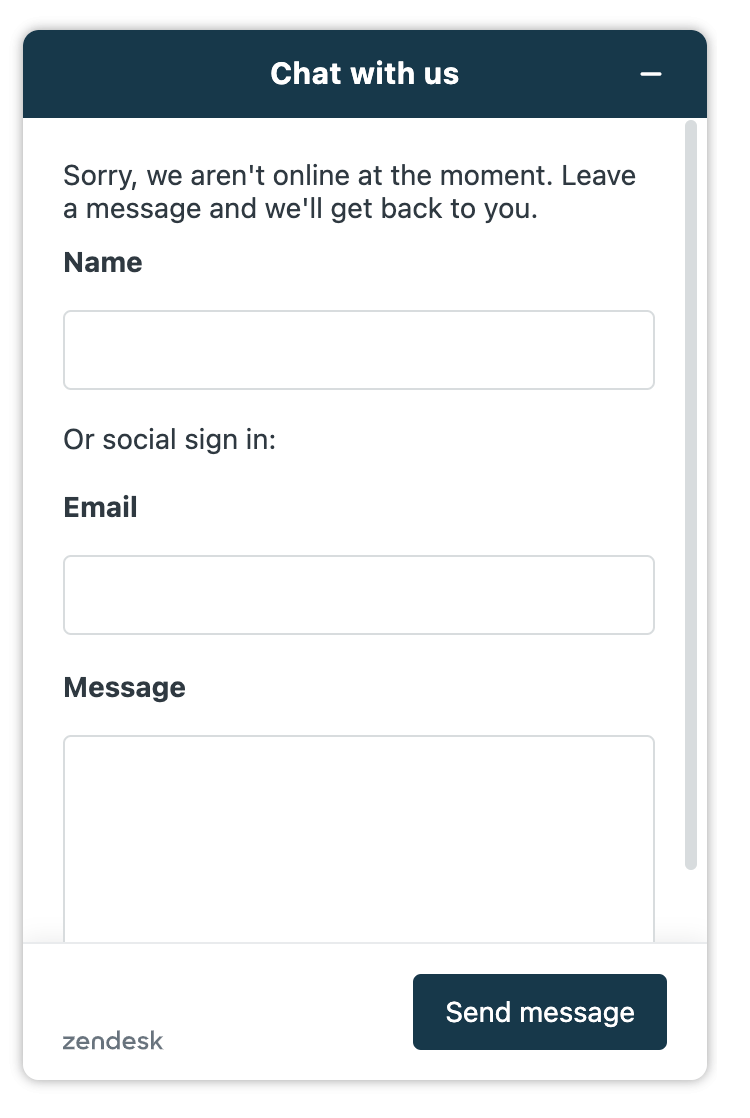Submit the offline form via Send message
Screen dimensions: 750x1118
539,1011
